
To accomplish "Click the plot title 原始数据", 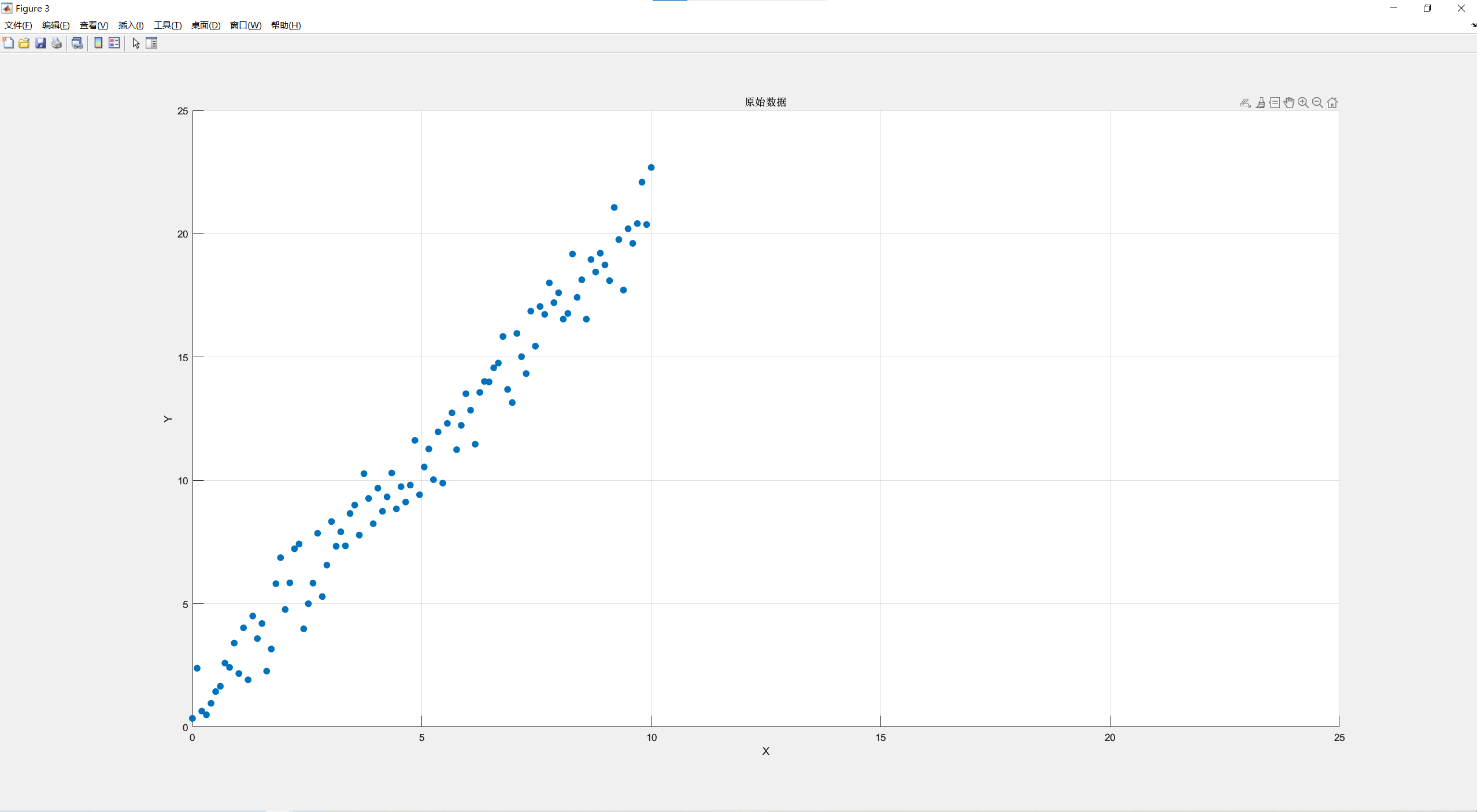I will [765, 102].
